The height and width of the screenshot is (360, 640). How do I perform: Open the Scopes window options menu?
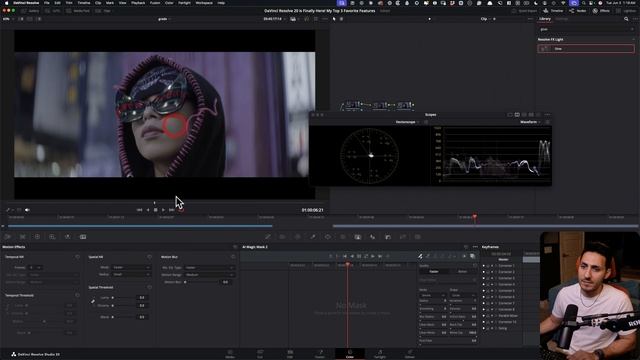pos(547,115)
